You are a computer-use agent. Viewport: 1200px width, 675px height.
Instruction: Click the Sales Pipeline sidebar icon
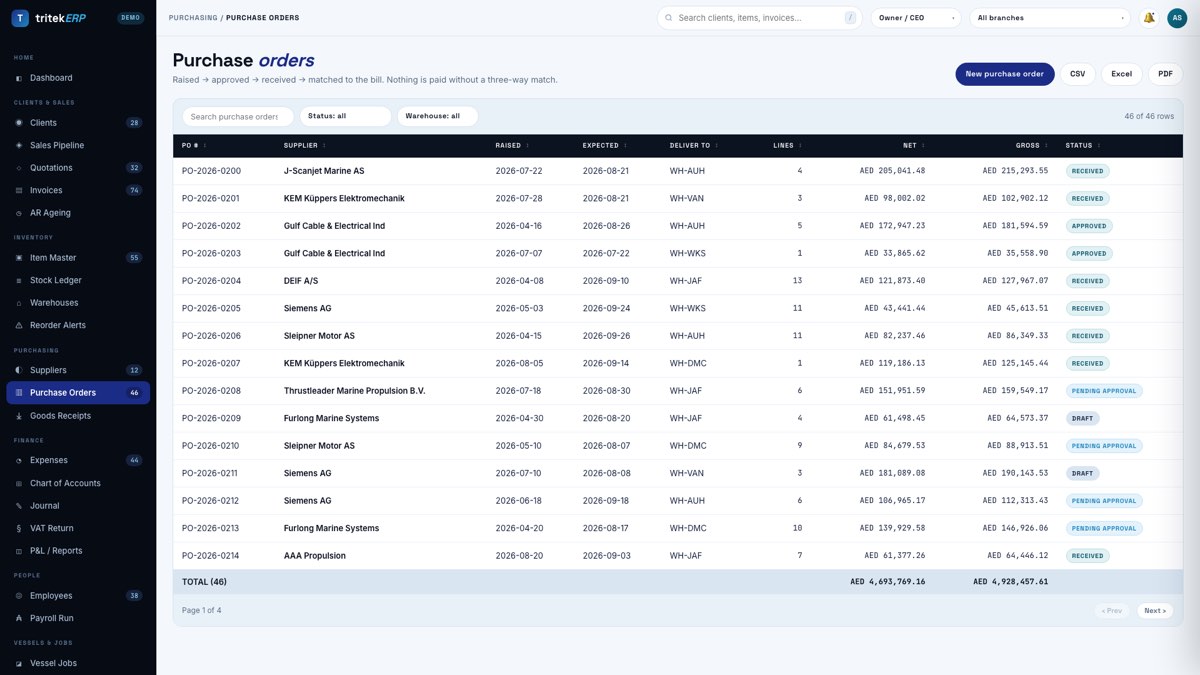tap(19, 145)
